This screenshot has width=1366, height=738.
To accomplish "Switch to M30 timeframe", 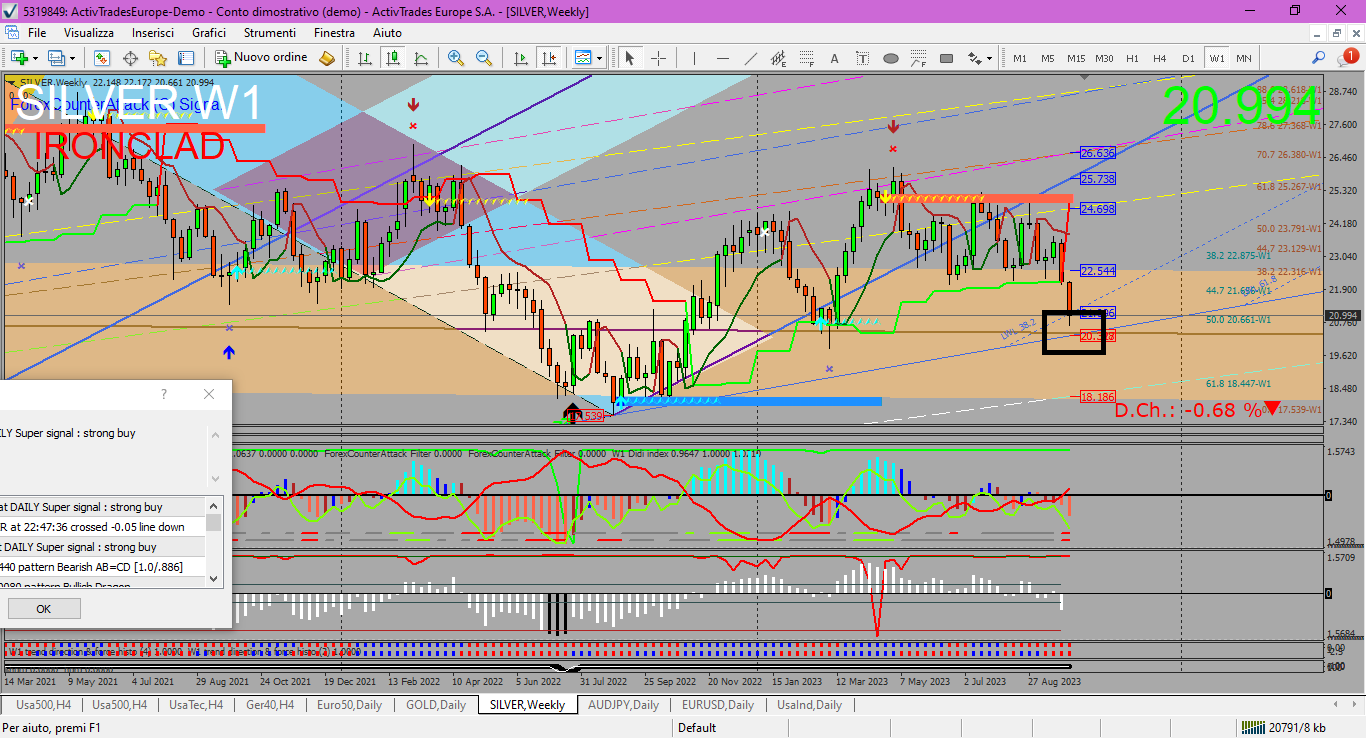I will pos(1104,58).
